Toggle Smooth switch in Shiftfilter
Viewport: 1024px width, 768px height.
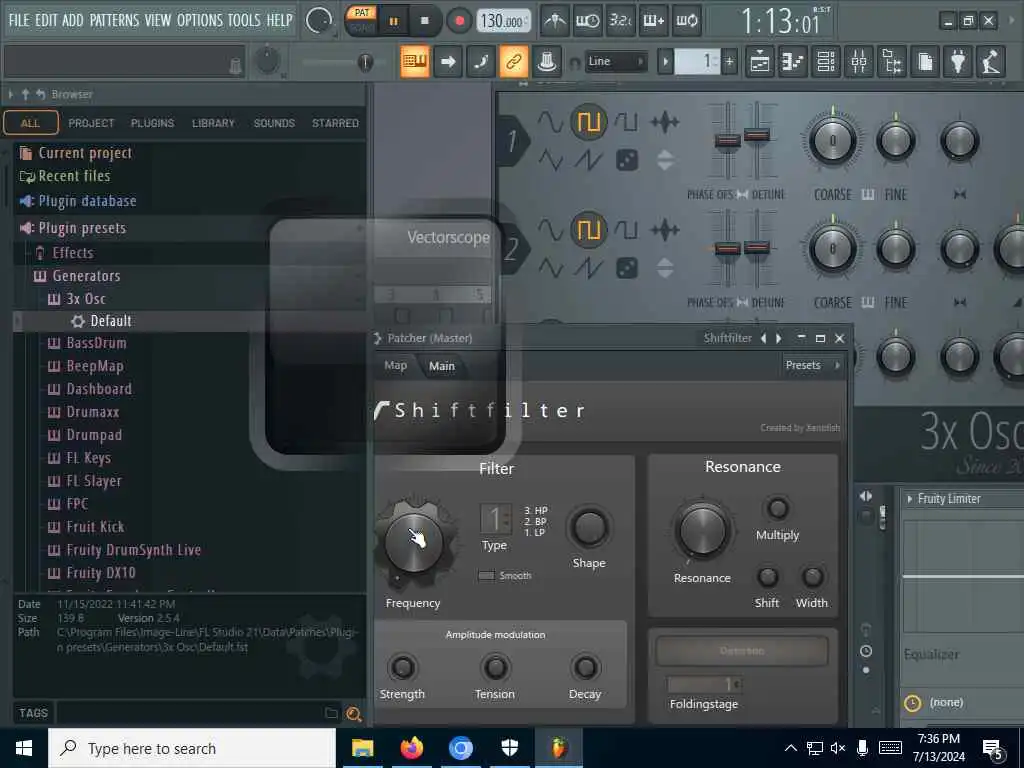487,575
